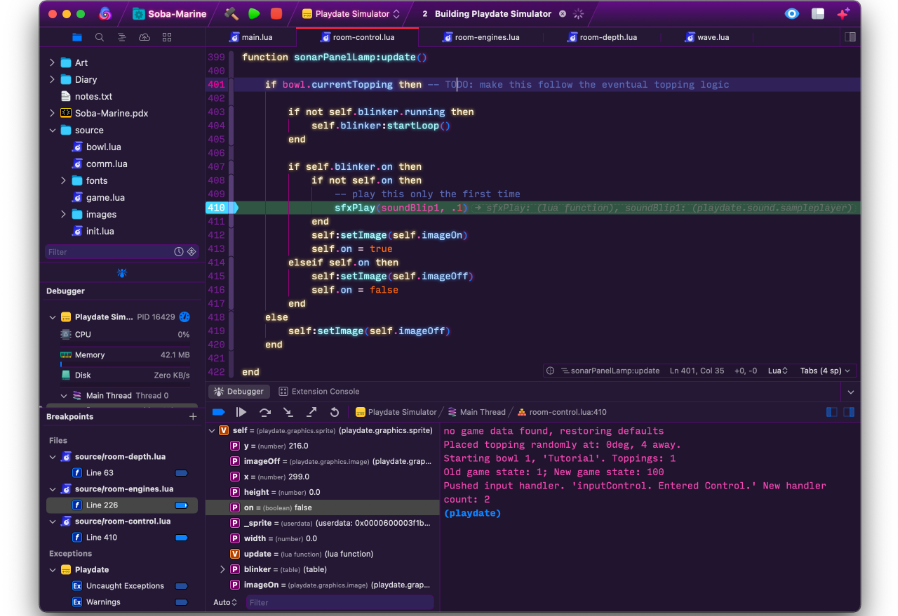Expand the Art folder
Image resolution: width=898 pixels, height=616 pixels.
pyautogui.click(x=52, y=63)
